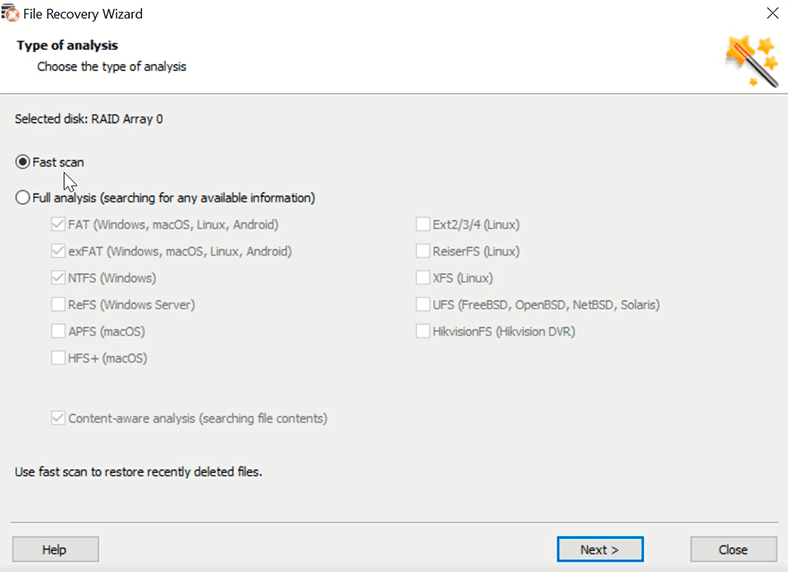Enable the Ext2/3/4 (Linux) checkbox
This screenshot has height=572, width=788.
pos(423,224)
